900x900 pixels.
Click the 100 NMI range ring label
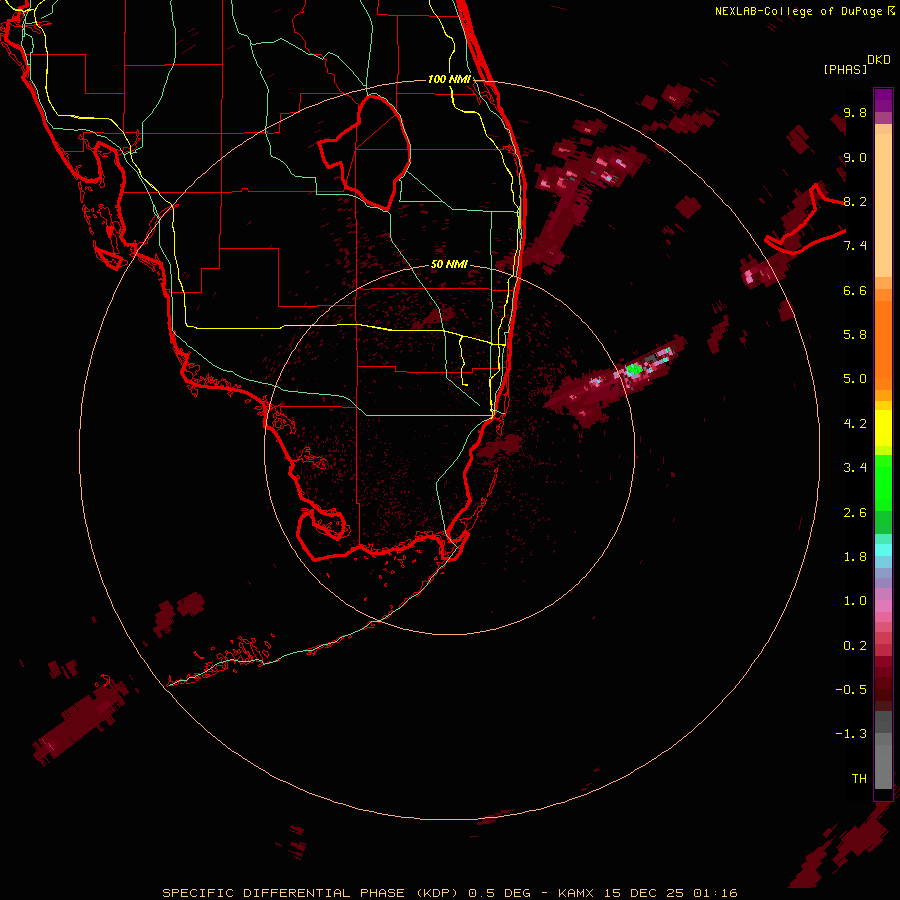(x=449, y=79)
